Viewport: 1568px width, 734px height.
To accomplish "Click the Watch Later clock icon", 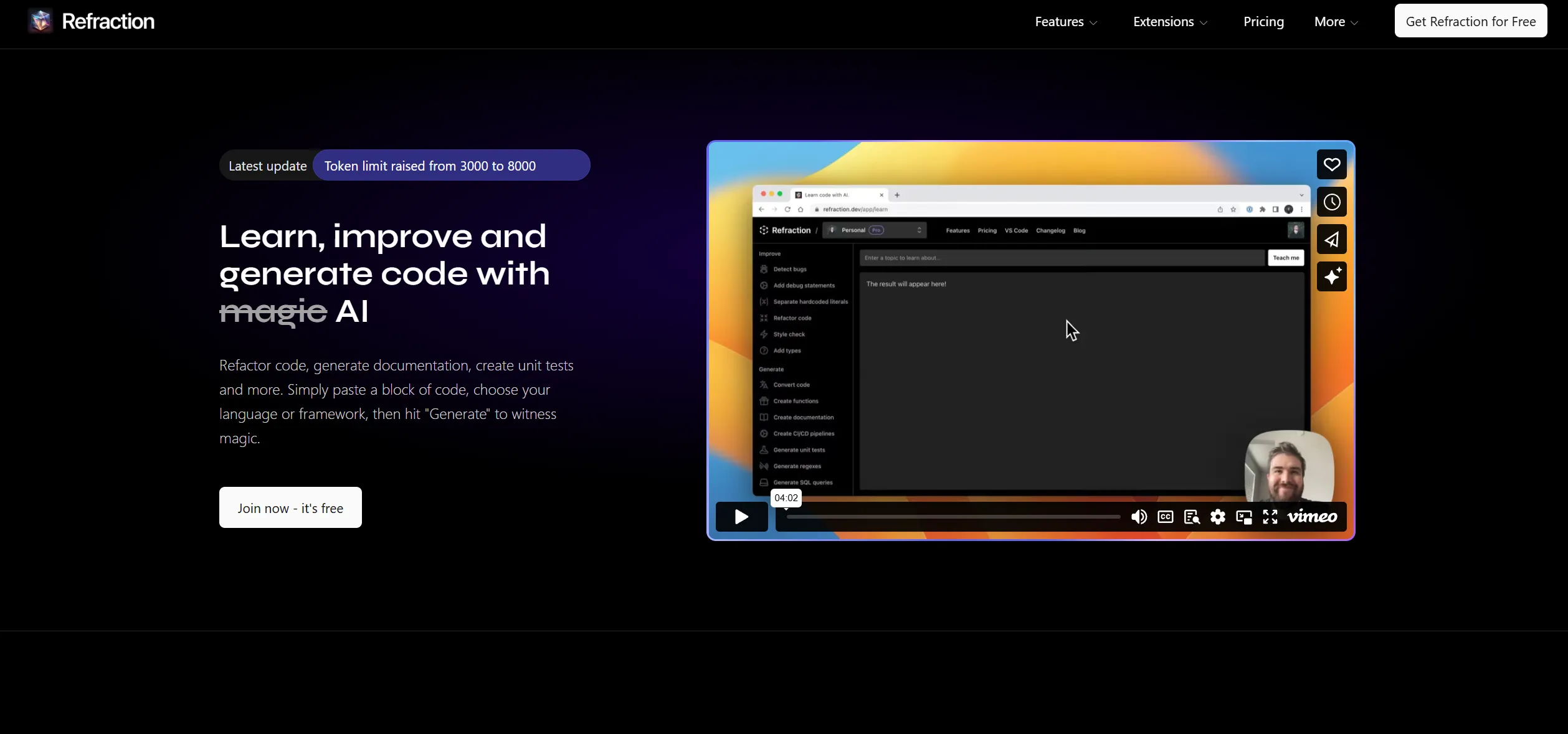I will coord(1331,202).
